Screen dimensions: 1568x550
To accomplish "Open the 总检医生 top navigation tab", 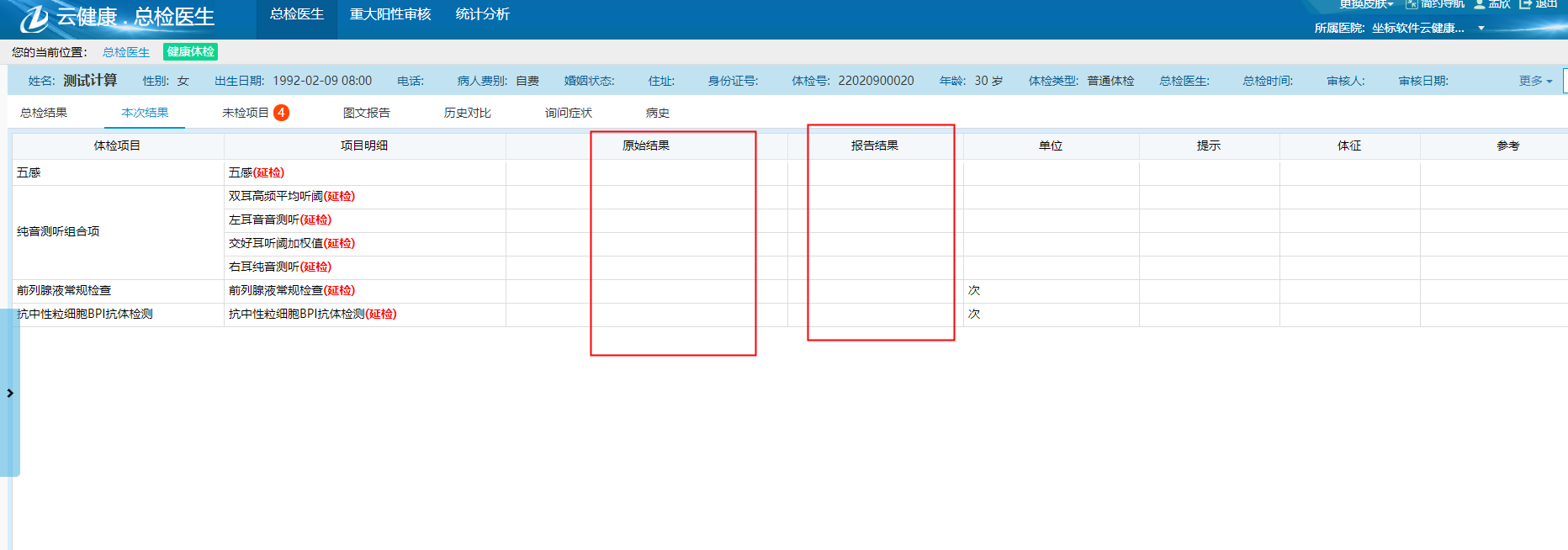I will coord(297,14).
